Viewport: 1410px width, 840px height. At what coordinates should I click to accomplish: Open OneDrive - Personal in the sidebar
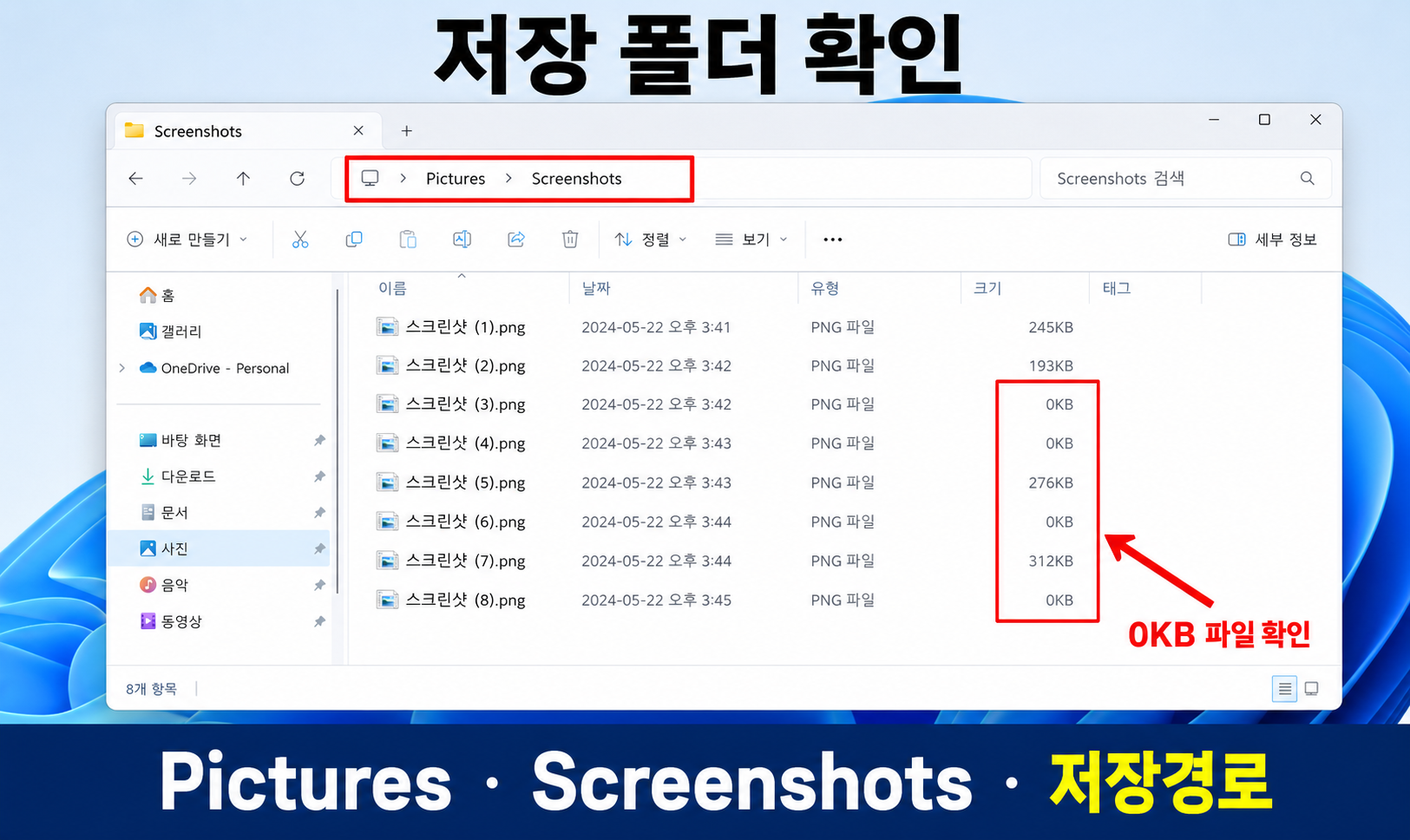[x=214, y=368]
